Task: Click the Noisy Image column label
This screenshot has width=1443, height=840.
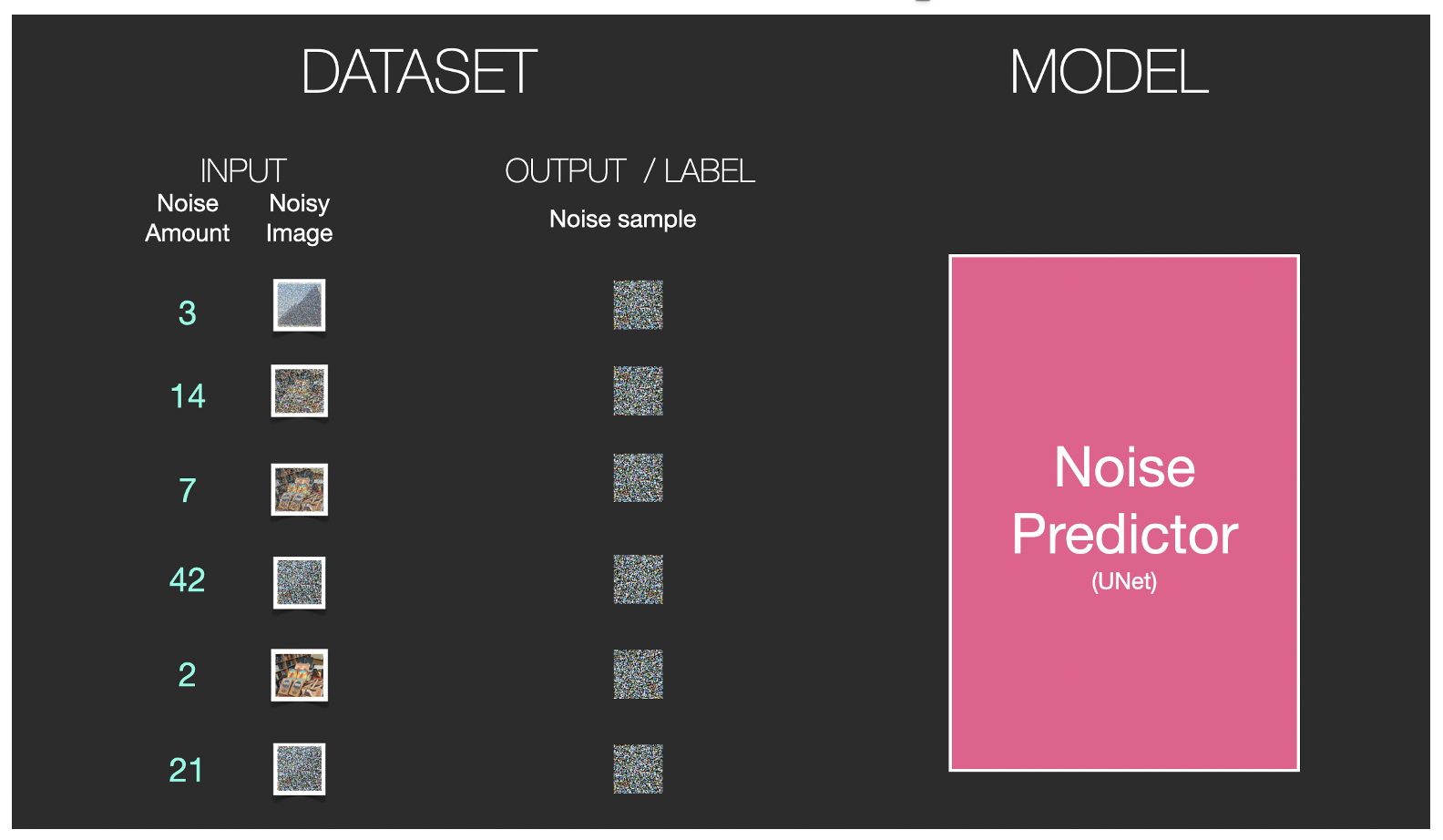Action: coord(299,219)
